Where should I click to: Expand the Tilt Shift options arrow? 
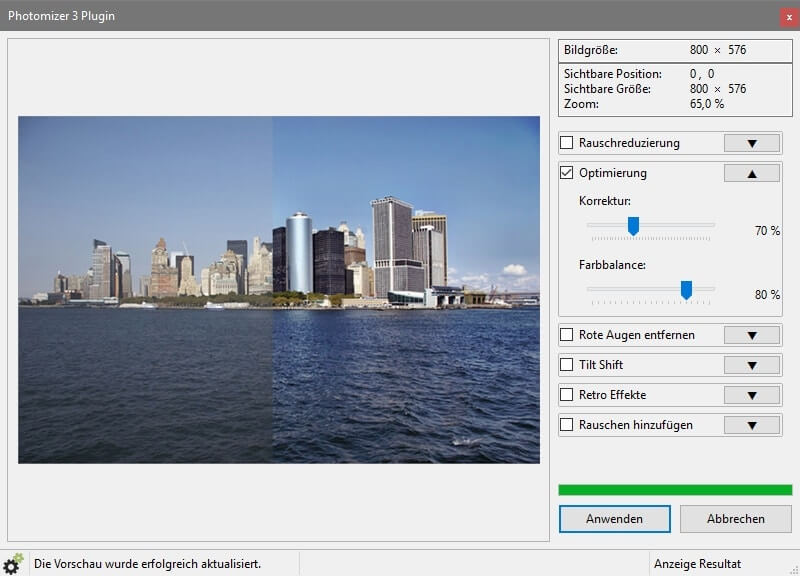tap(752, 365)
